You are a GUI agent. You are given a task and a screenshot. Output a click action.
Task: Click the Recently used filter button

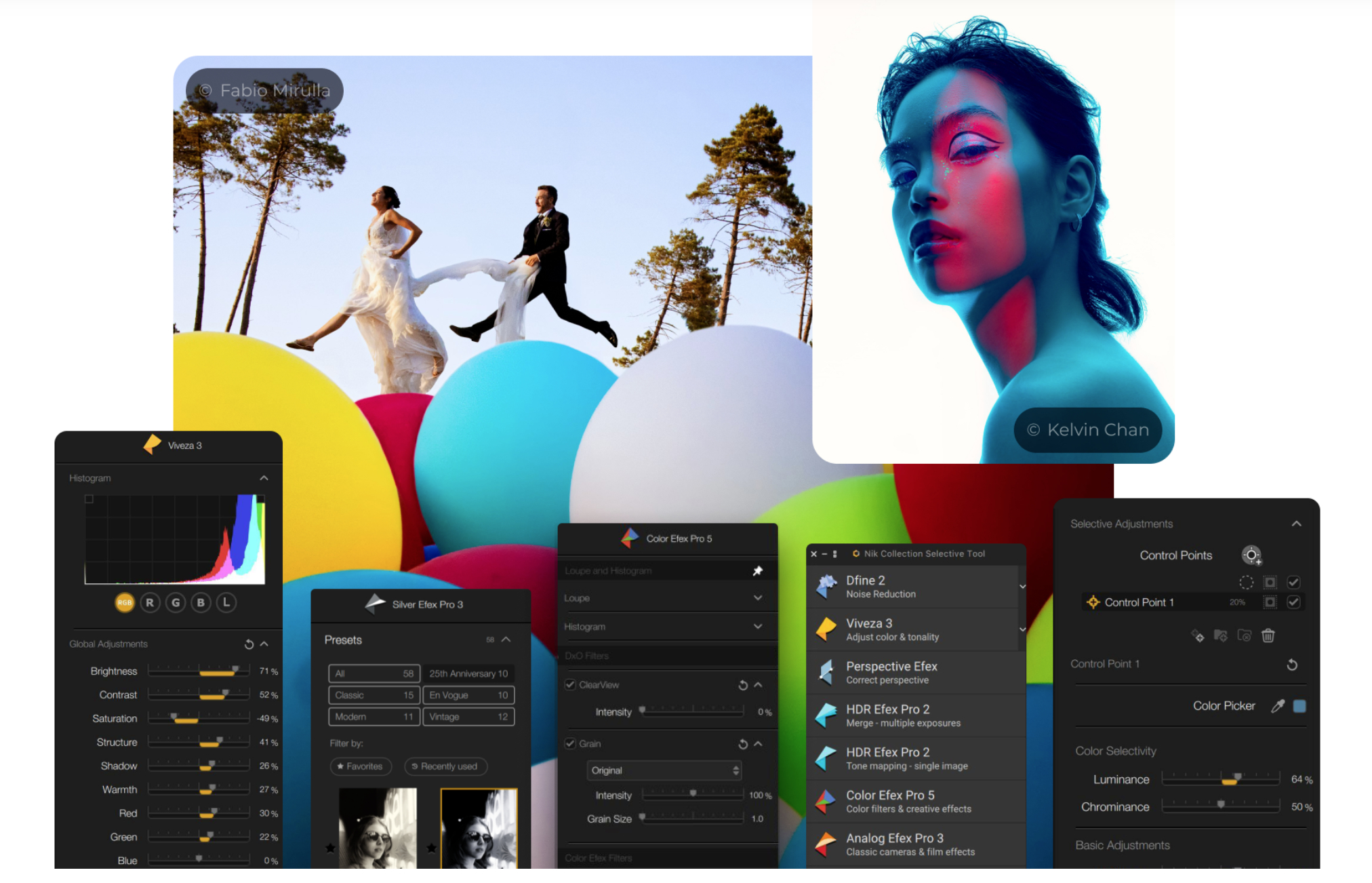pos(445,766)
